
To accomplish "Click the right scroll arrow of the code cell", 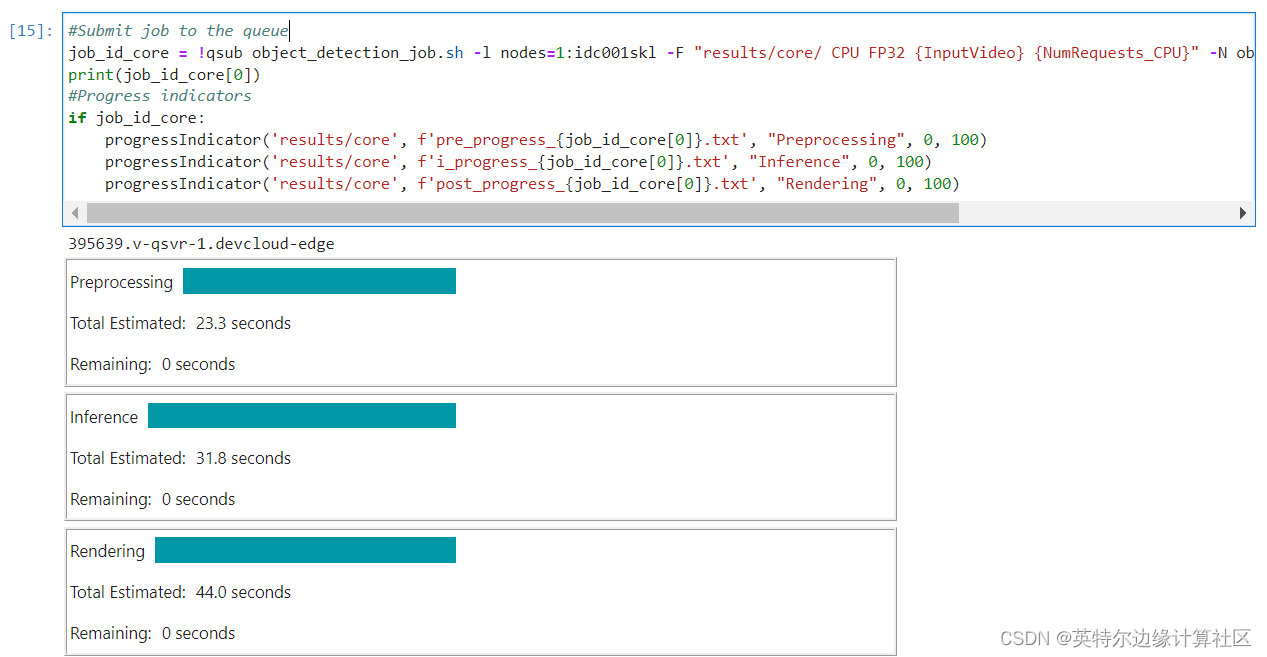I will 1243,212.
